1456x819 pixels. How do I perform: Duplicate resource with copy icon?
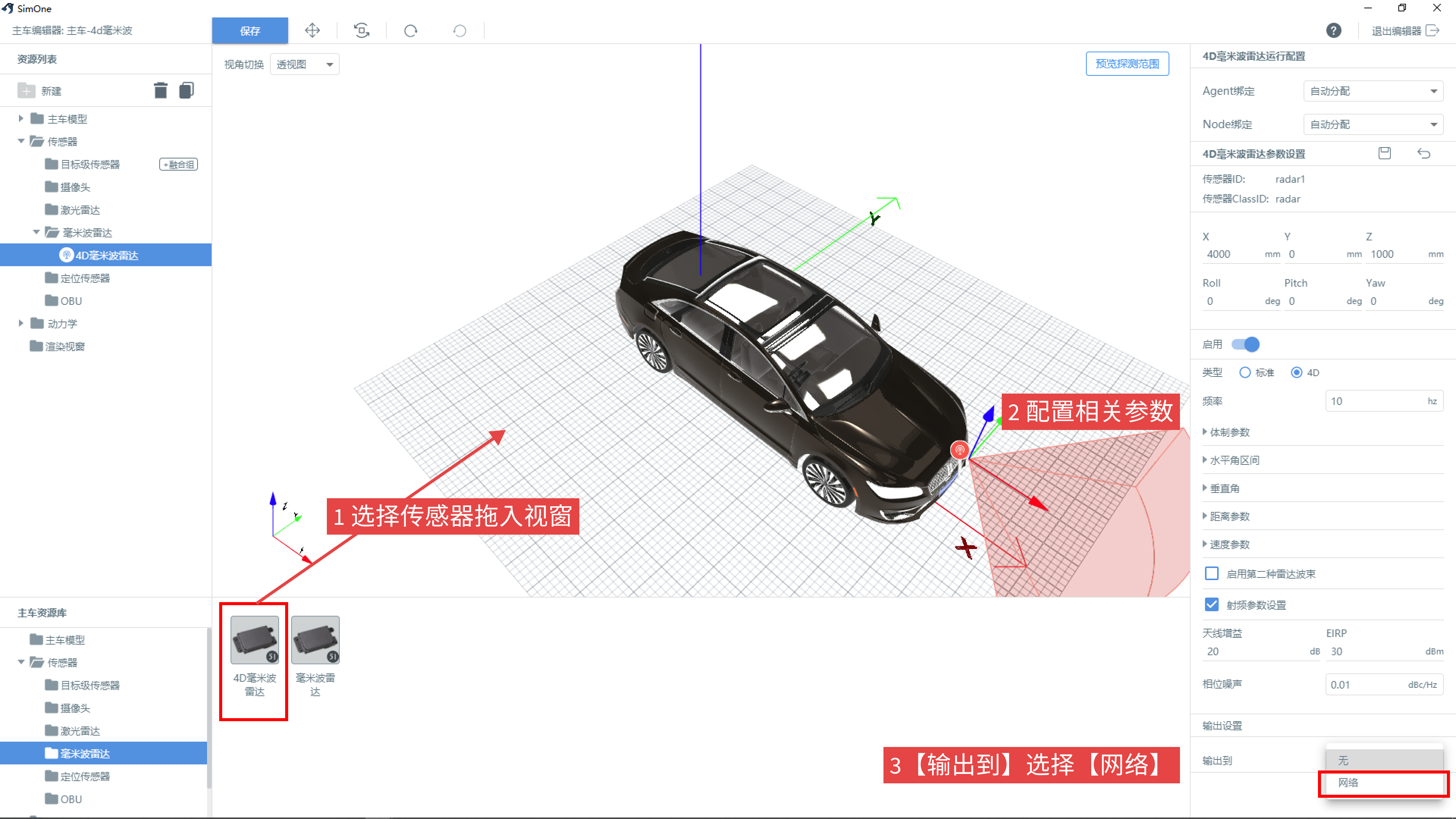[x=187, y=91]
